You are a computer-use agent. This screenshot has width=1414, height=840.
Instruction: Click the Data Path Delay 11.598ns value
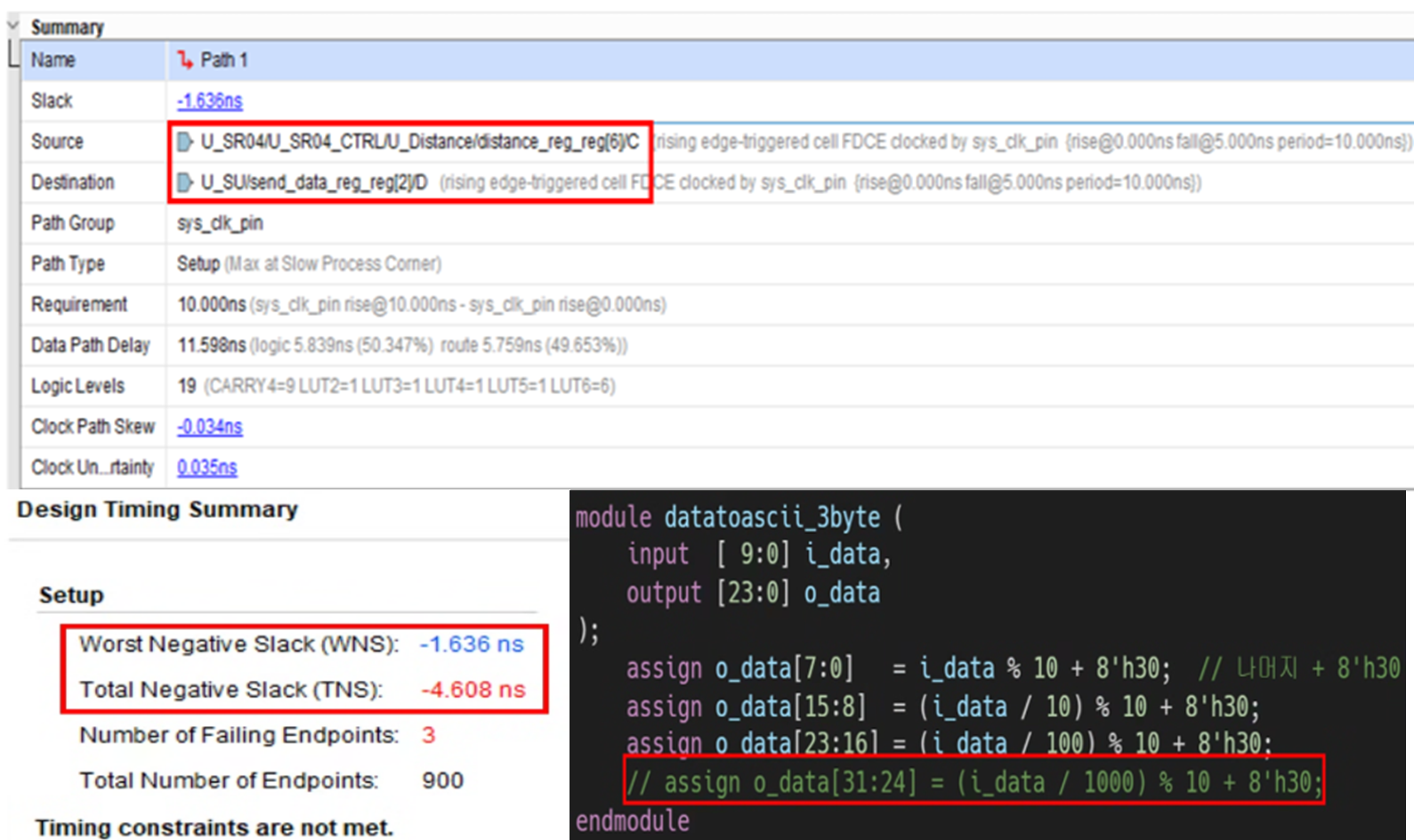(212, 344)
